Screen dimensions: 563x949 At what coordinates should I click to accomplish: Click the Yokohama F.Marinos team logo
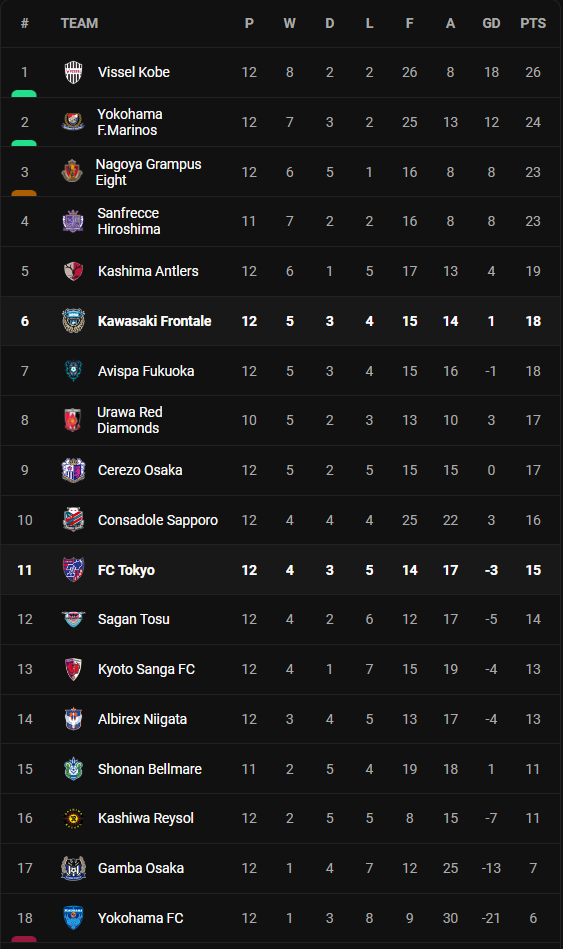(73, 122)
